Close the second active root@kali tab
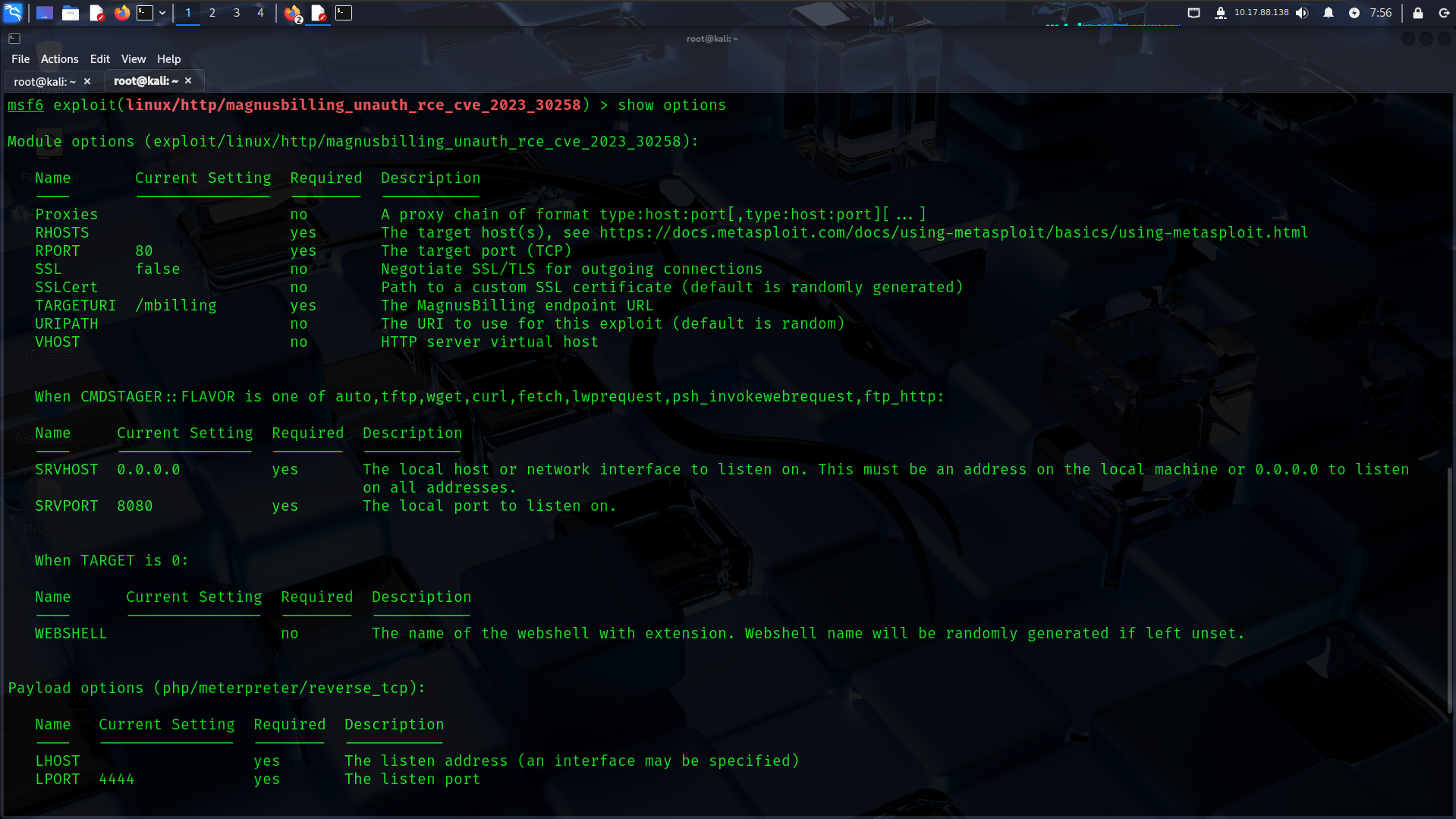This screenshot has width=1456, height=819. coord(188,80)
